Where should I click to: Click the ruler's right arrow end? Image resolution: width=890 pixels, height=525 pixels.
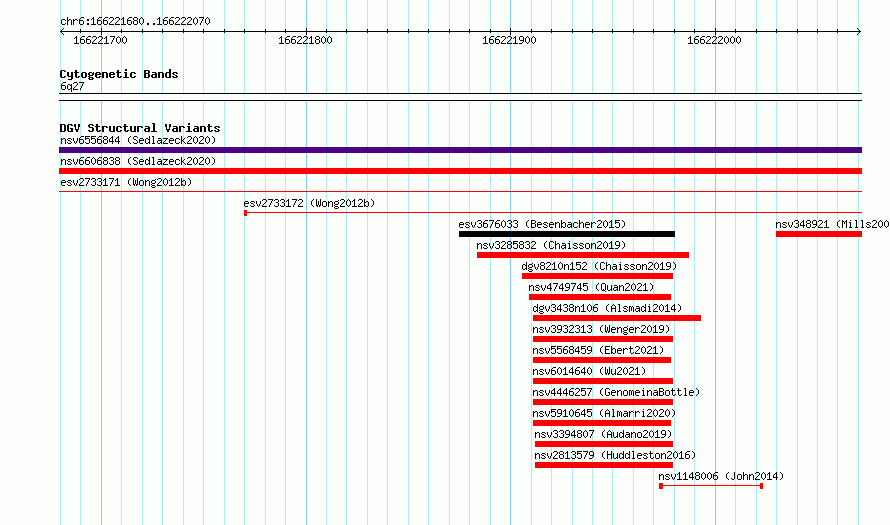(x=859, y=32)
